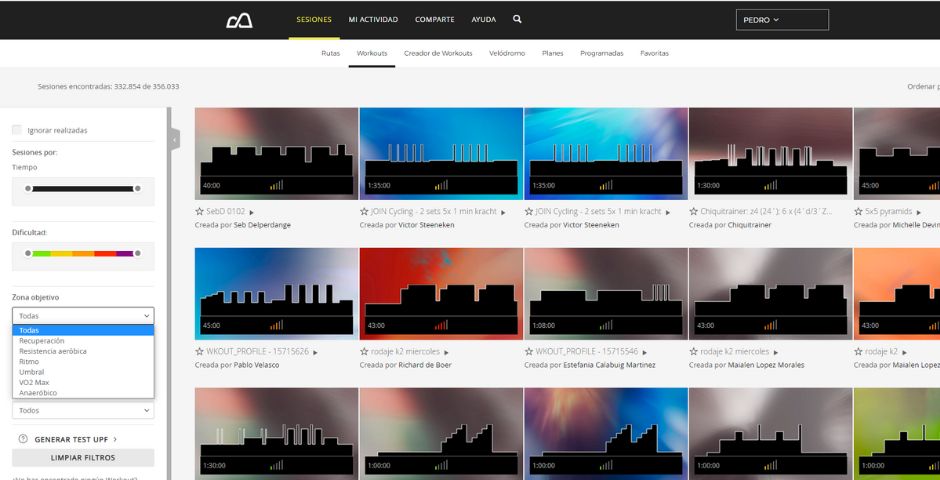The image size is (940, 480).
Task: Favorite the SebD 0102 workout star
Action: point(200,212)
